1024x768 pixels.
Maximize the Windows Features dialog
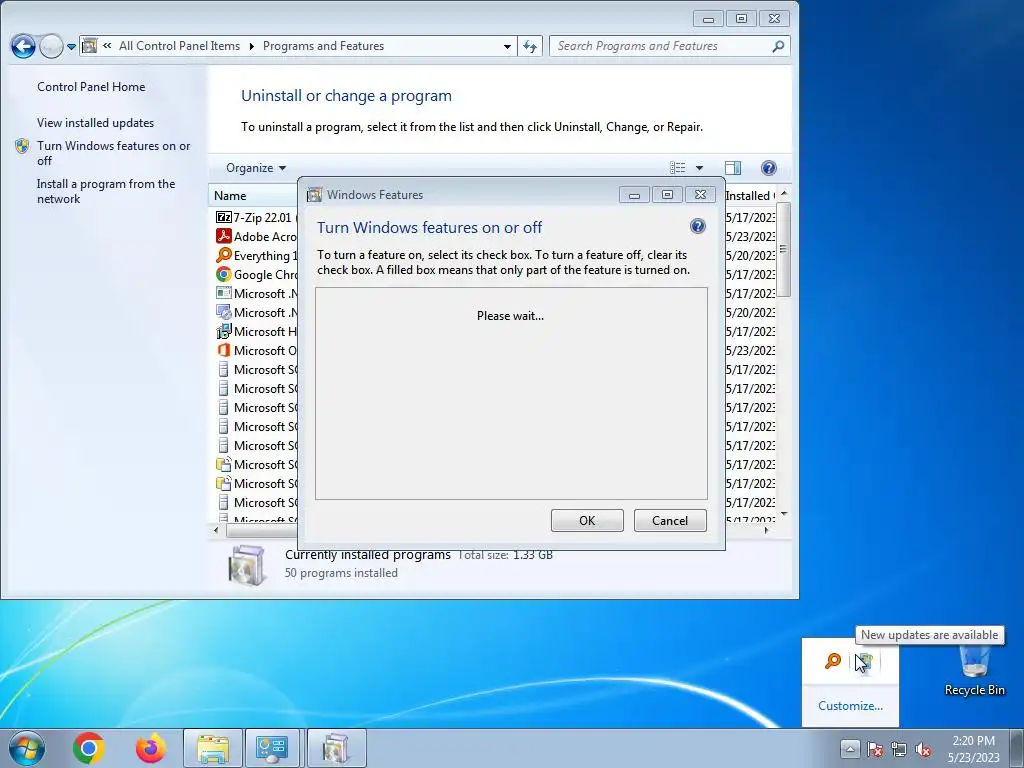pyautogui.click(x=667, y=195)
